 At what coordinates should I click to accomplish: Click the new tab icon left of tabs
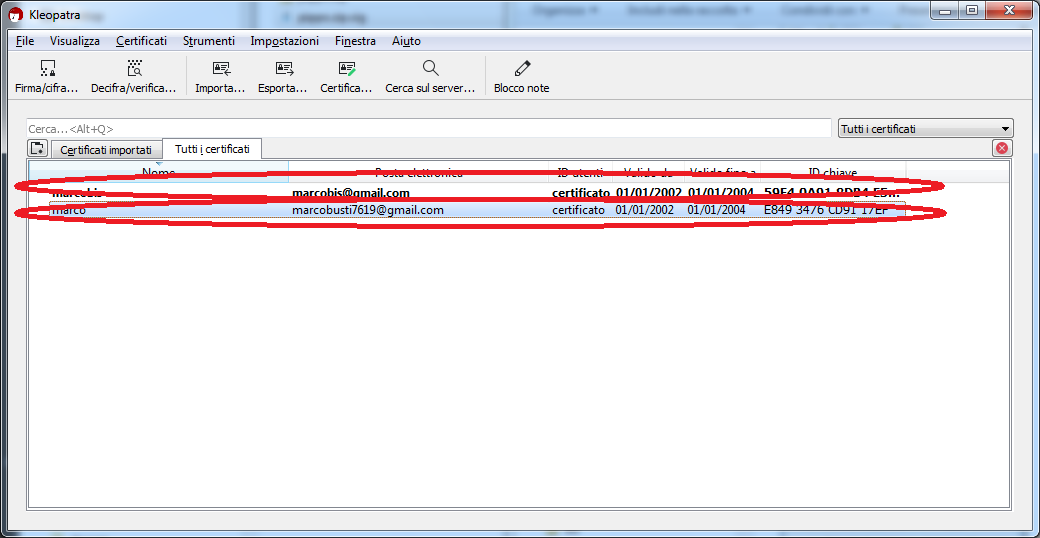[x=38, y=149]
